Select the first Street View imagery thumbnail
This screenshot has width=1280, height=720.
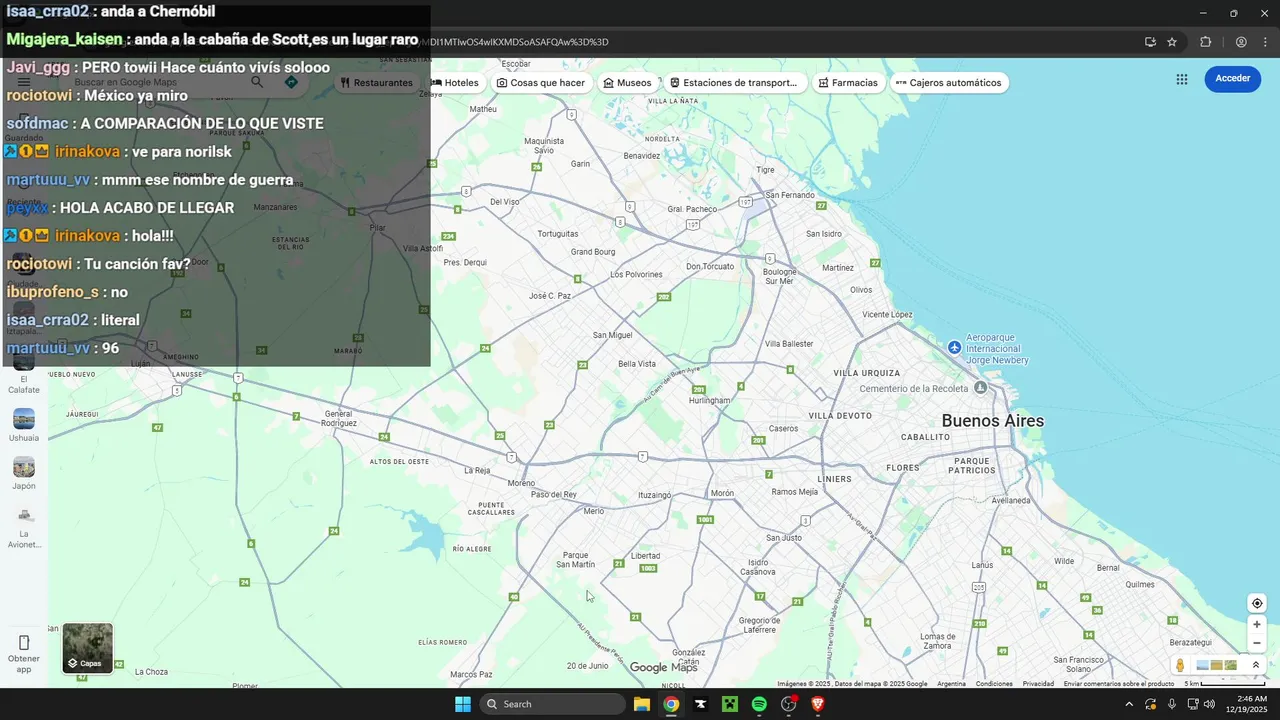pyautogui.click(x=1203, y=665)
